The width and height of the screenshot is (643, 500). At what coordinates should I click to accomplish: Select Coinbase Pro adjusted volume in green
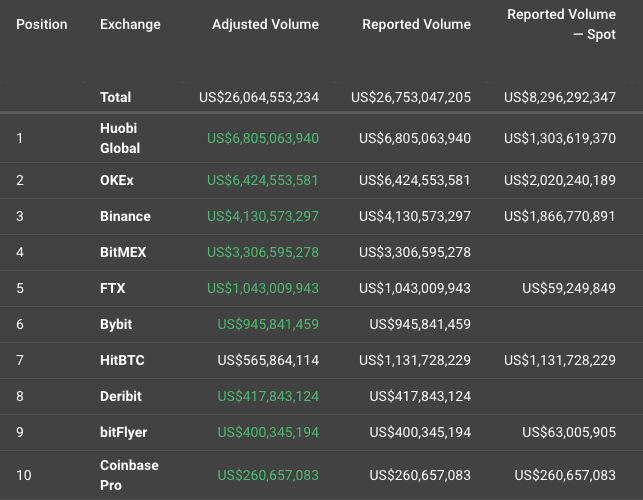coord(268,475)
